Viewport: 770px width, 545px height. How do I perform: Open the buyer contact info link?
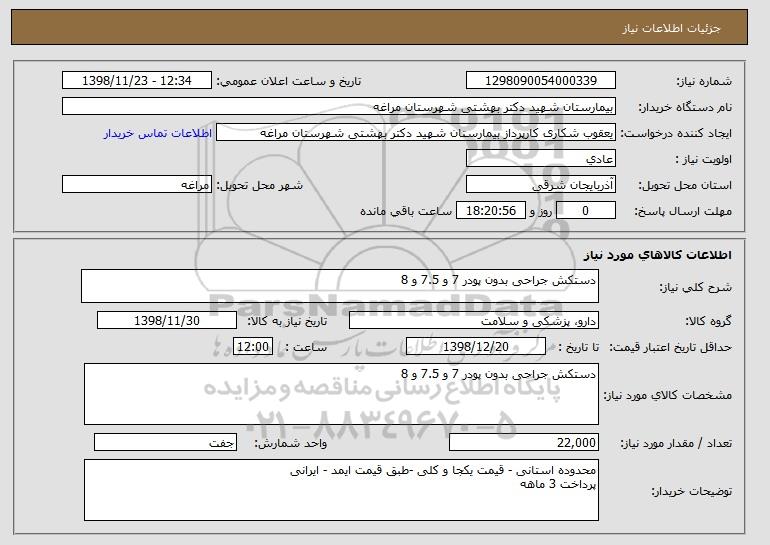(158, 134)
